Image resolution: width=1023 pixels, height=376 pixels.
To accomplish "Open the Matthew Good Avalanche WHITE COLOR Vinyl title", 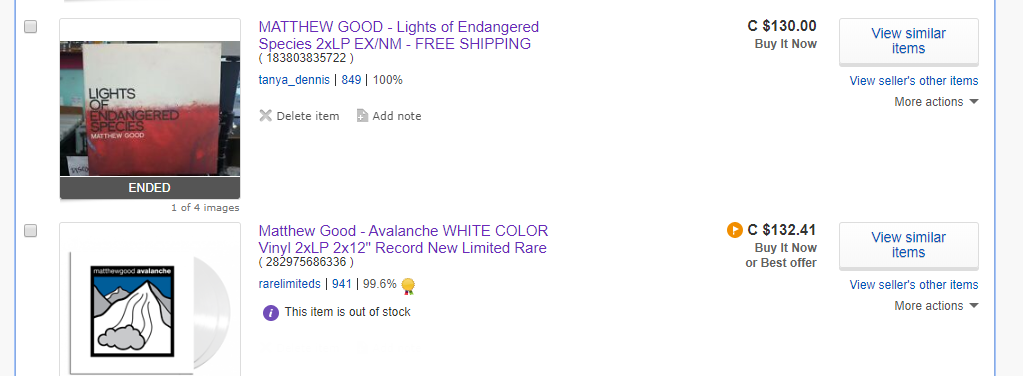I will pyautogui.click(x=403, y=239).
